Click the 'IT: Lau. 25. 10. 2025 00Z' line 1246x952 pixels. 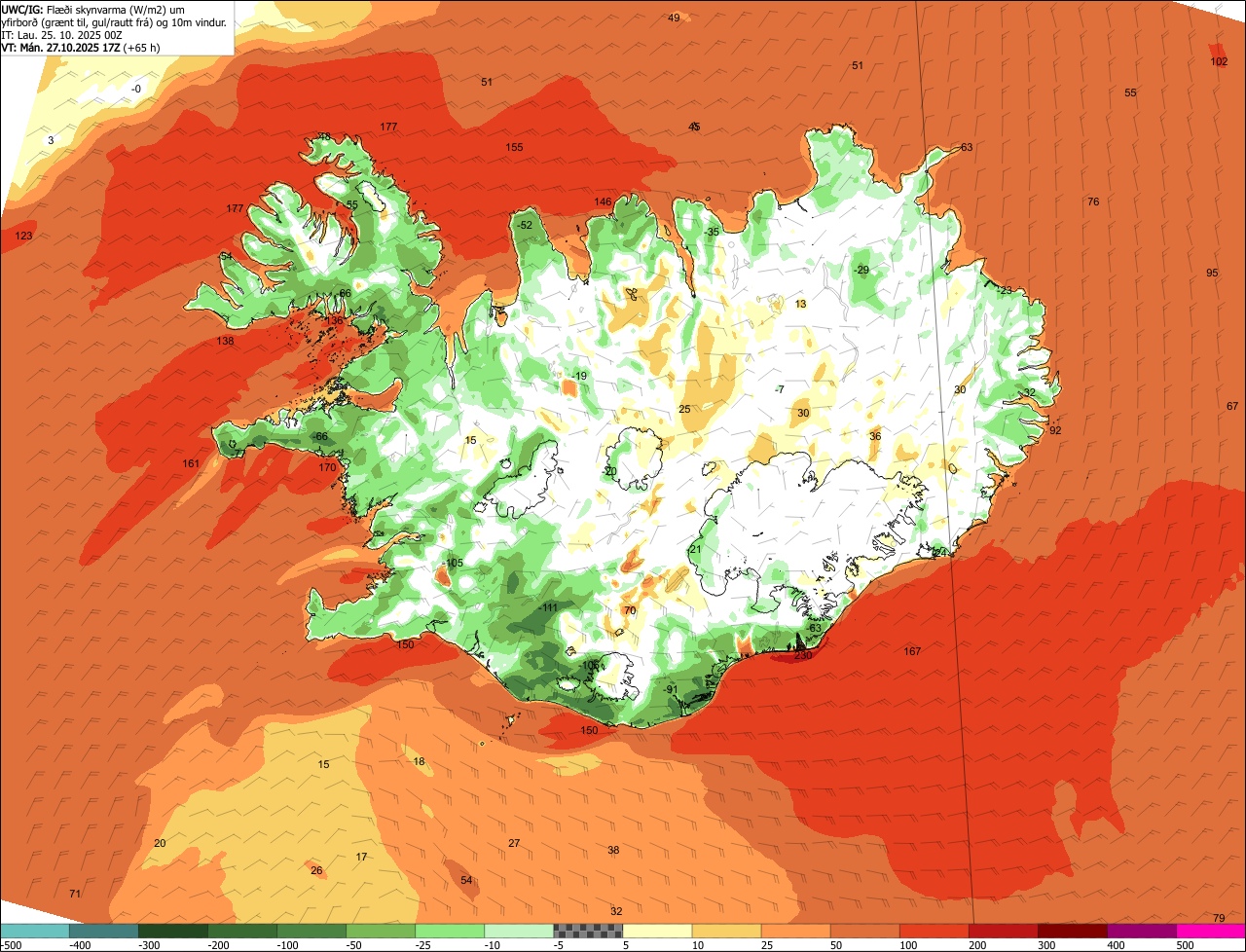(x=61, y=34)
